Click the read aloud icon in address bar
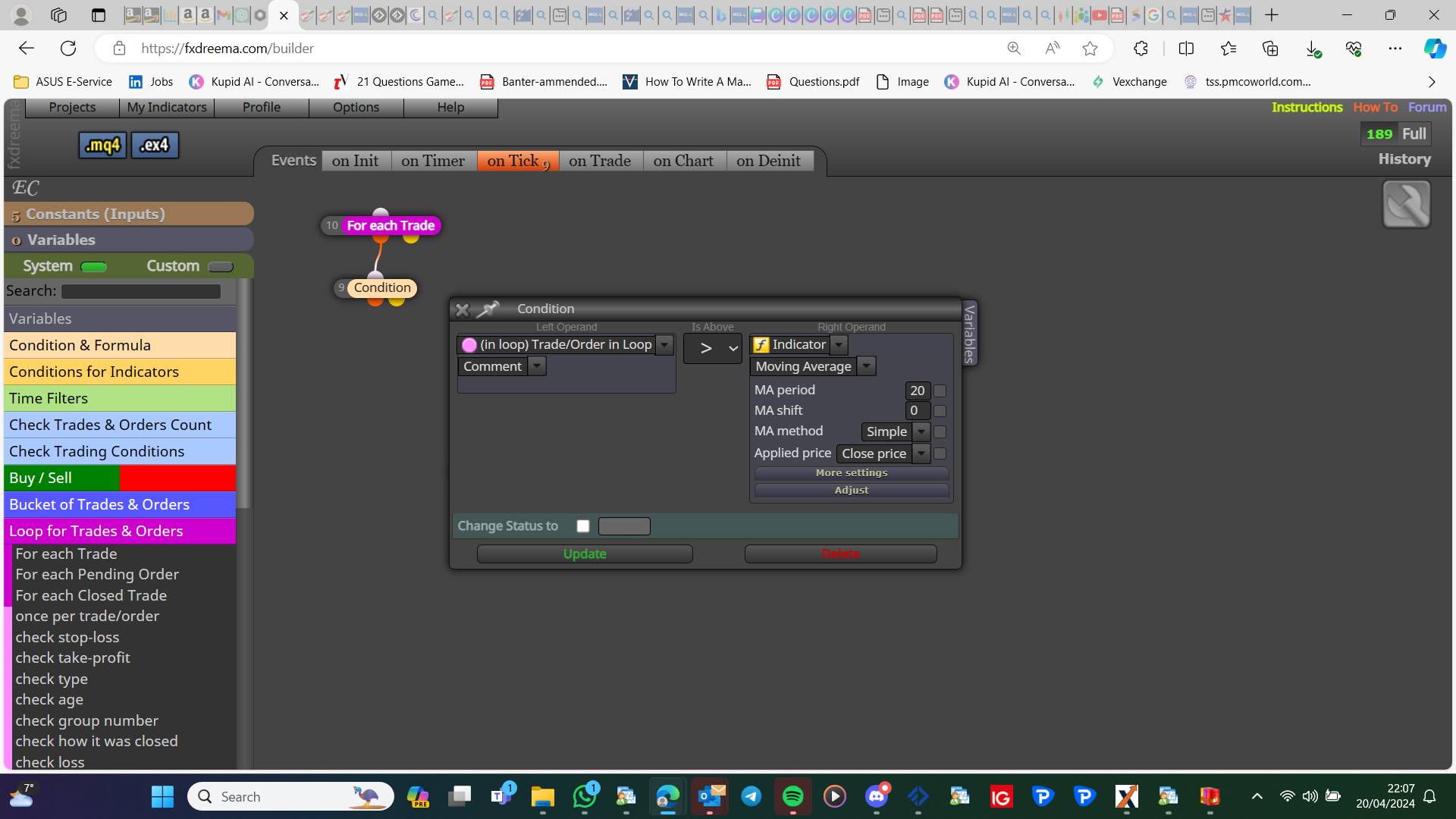Image resolution: width=1456 pixels, height=819 pixels. click(x=1052, y=49)
